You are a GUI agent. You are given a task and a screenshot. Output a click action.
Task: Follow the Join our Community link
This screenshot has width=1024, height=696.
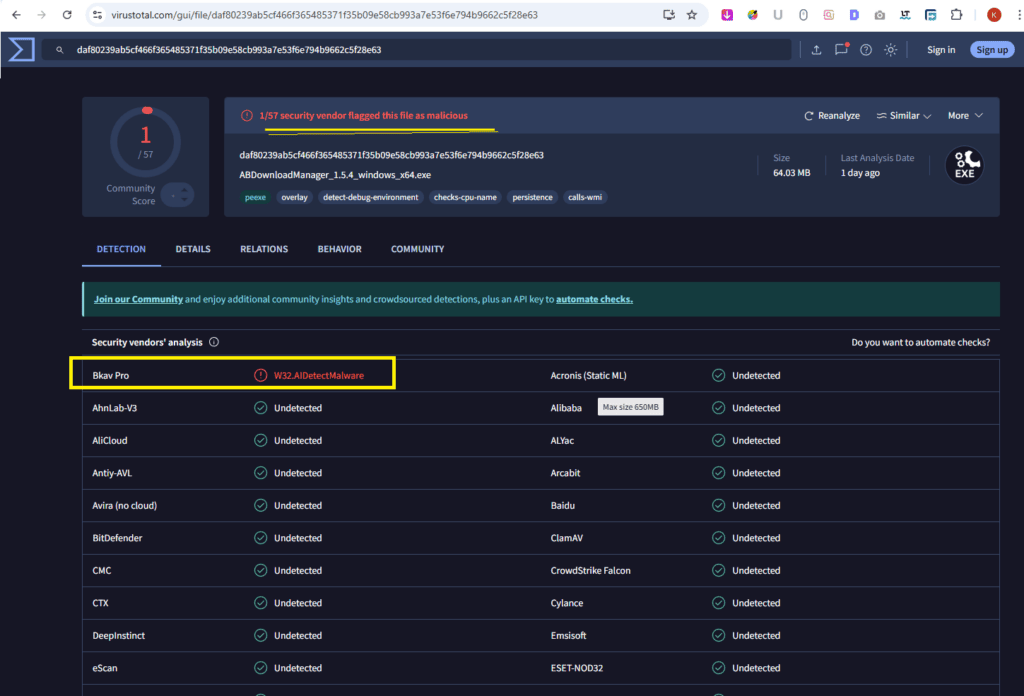coord(138,299)
